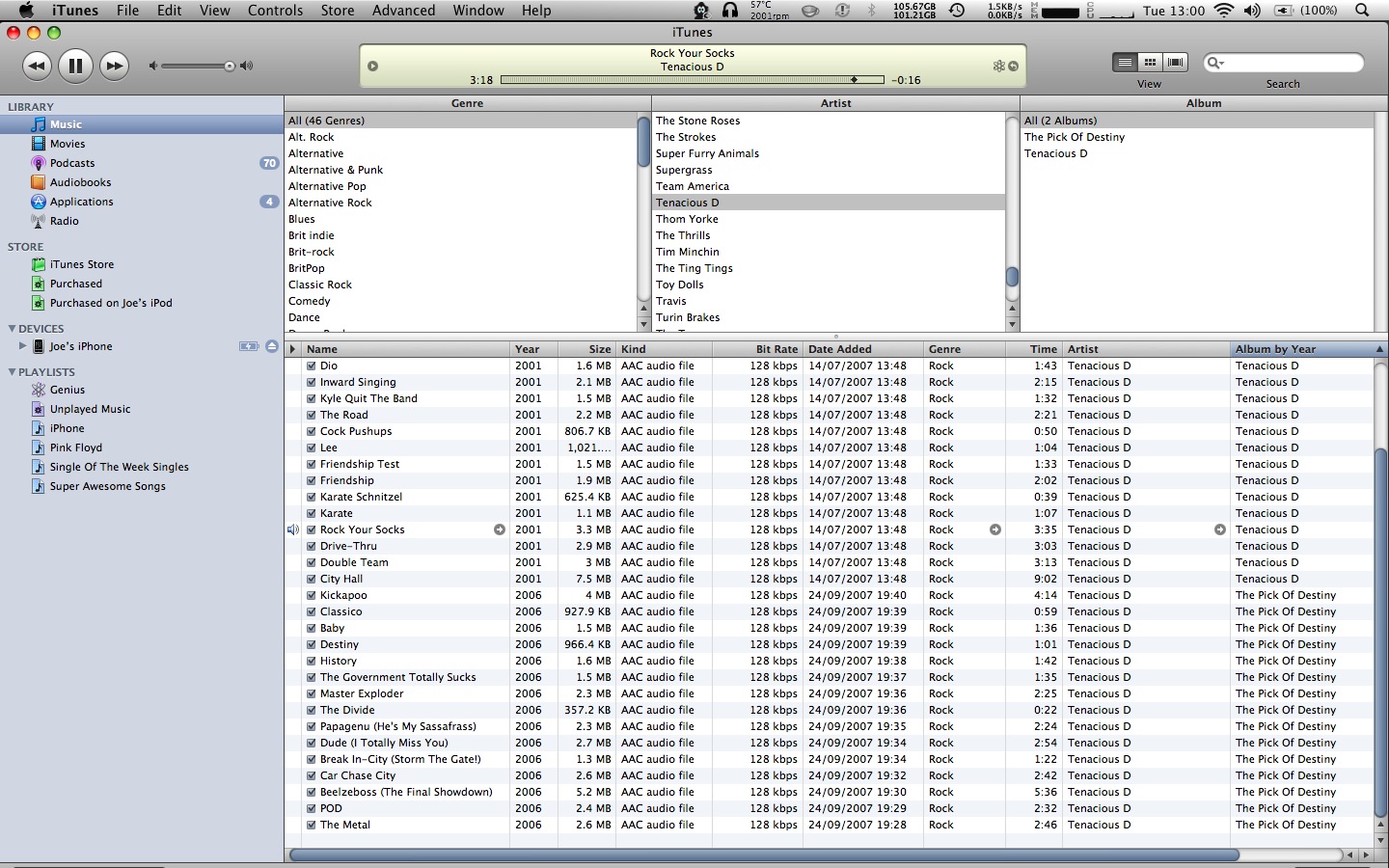
Task: Switch to list view
Action: 1125,63
